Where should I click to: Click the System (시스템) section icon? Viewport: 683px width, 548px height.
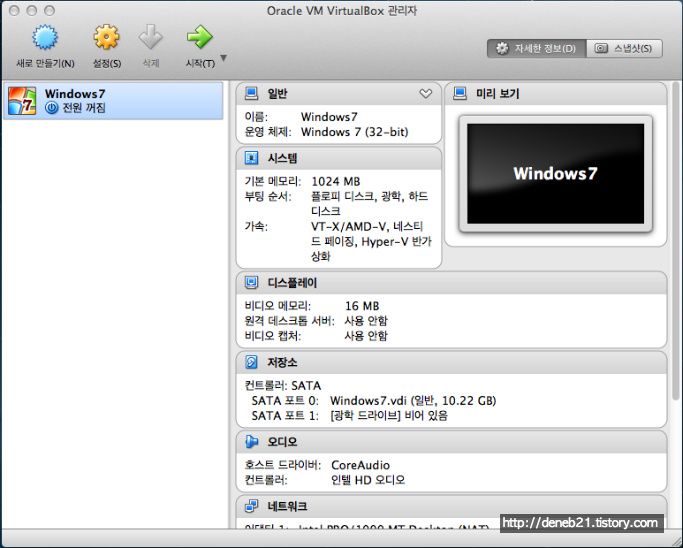tap(251, 158)
